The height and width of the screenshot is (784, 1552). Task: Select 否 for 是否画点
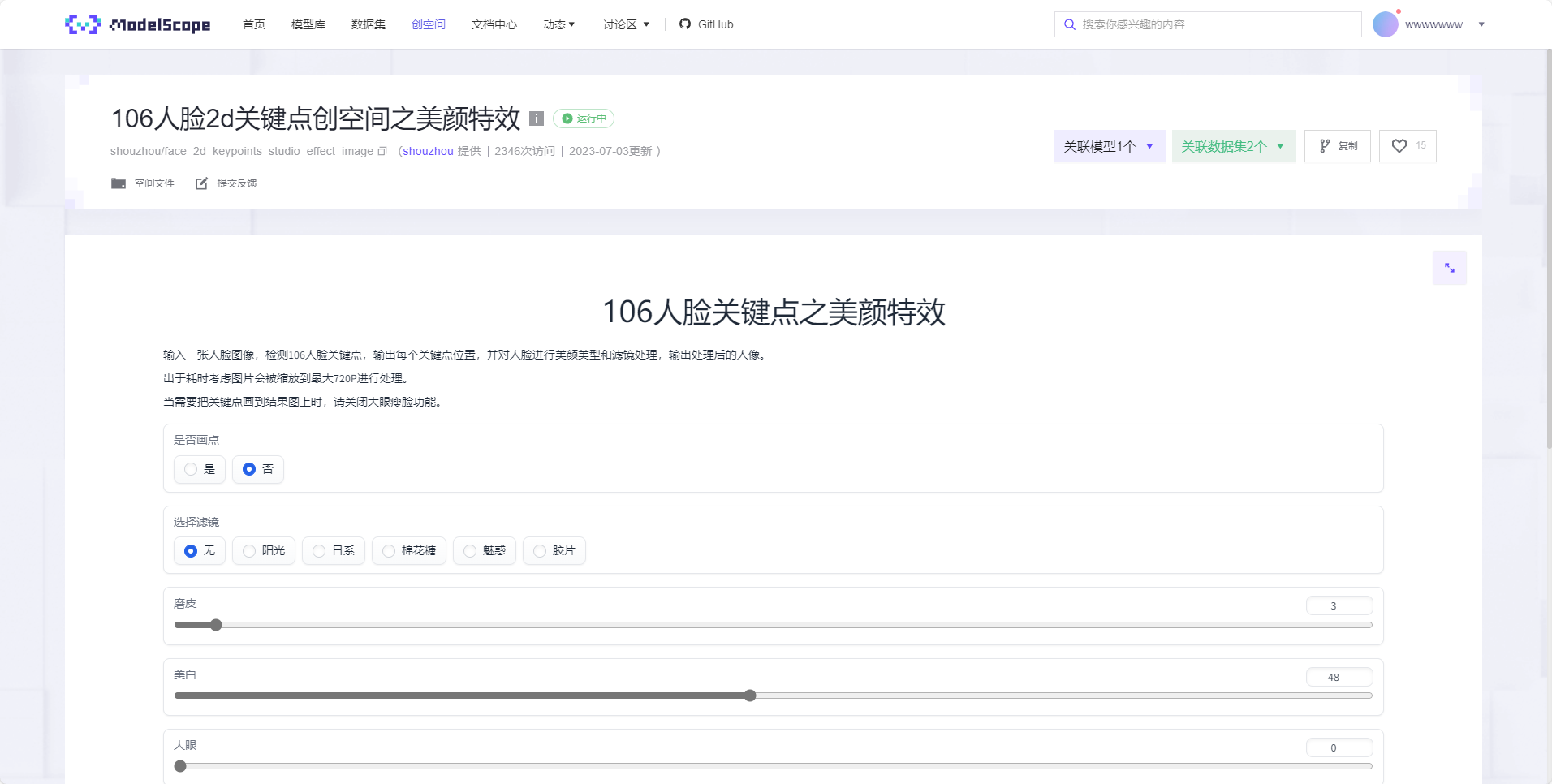(258, 469)
